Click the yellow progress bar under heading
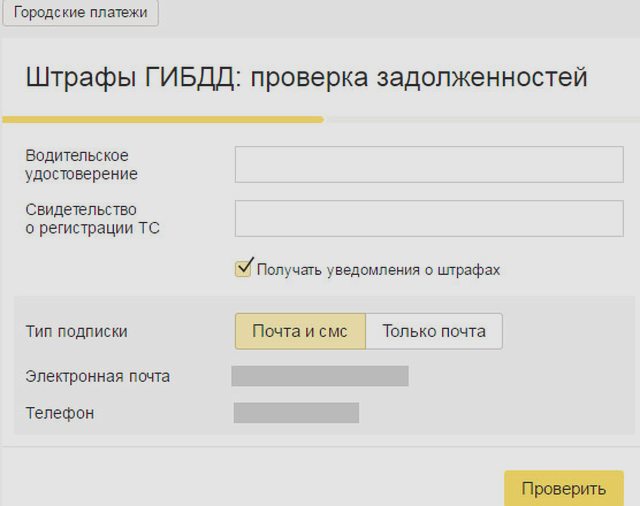Screen dimensions: 640x506 [x=163, y=120]
